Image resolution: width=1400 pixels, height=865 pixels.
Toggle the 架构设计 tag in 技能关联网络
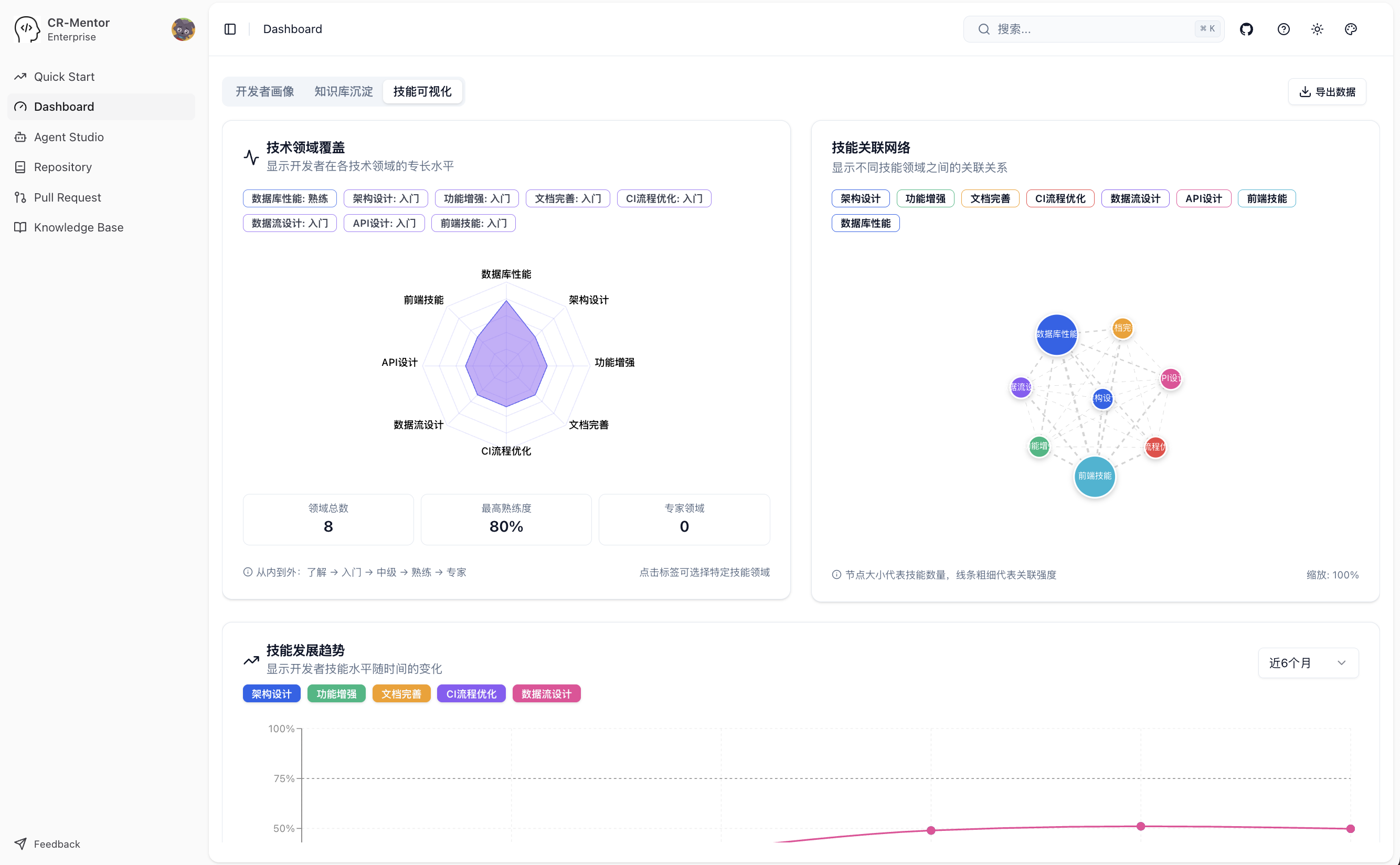click(860, 198)
